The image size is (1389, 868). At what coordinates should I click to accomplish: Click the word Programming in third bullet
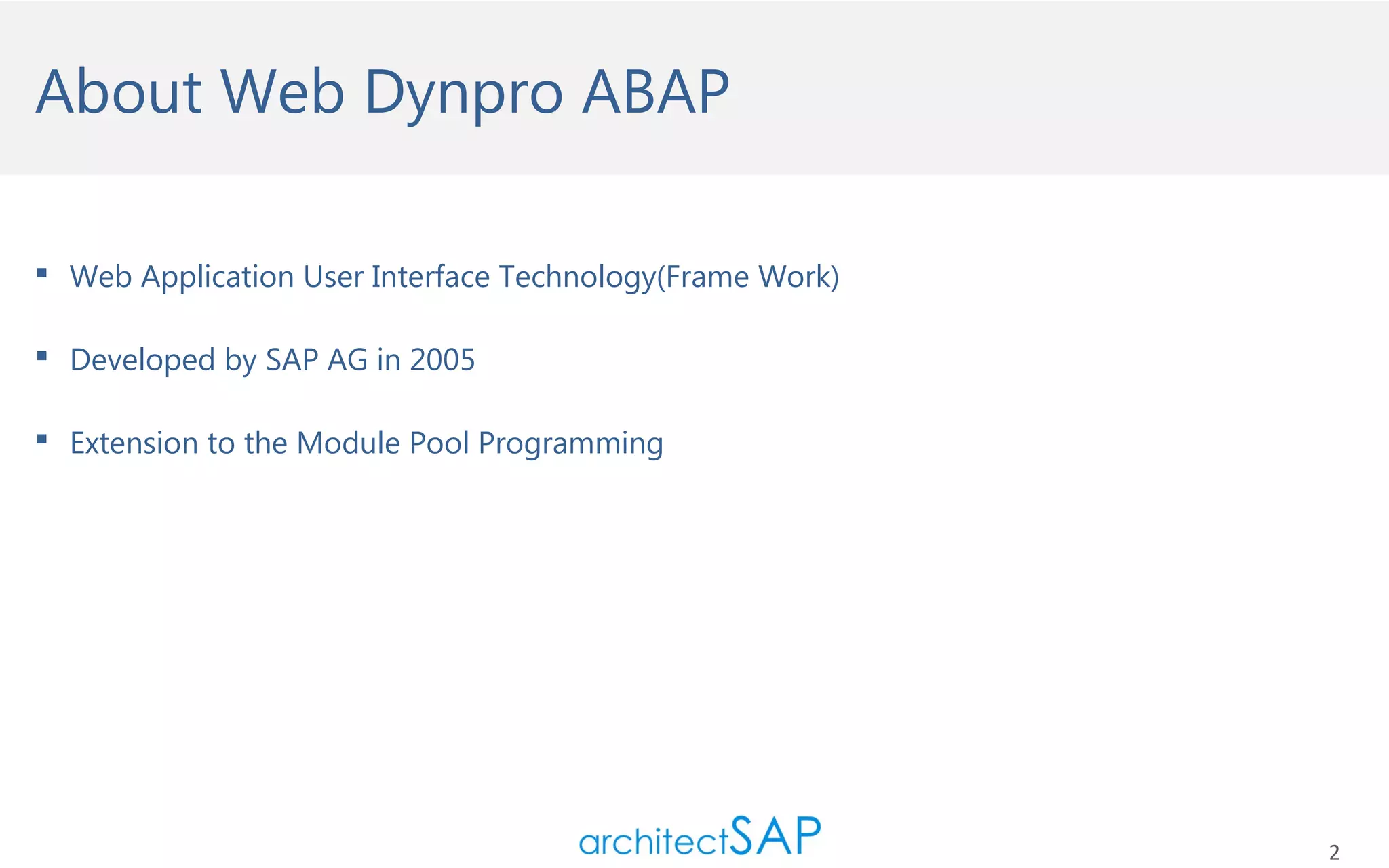click(x=570, y=444)
